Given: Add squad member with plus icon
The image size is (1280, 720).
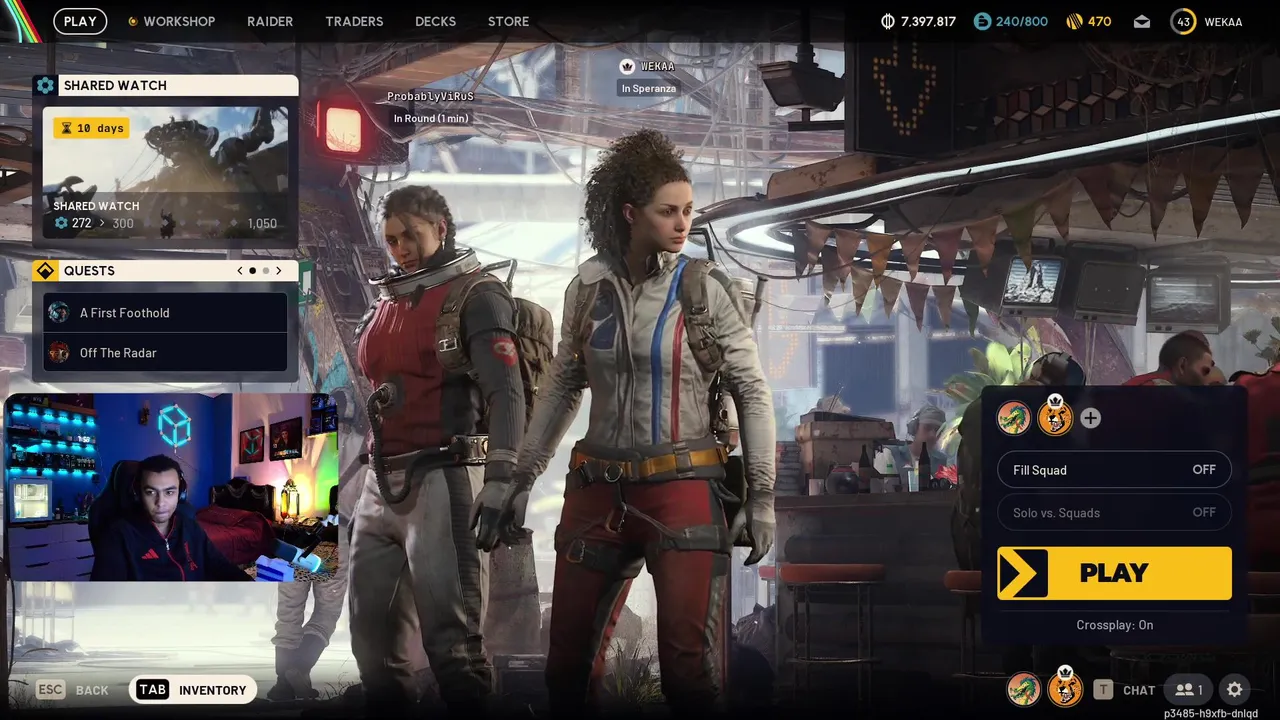Looking at the screenshot, I should tap(1090, 418).
